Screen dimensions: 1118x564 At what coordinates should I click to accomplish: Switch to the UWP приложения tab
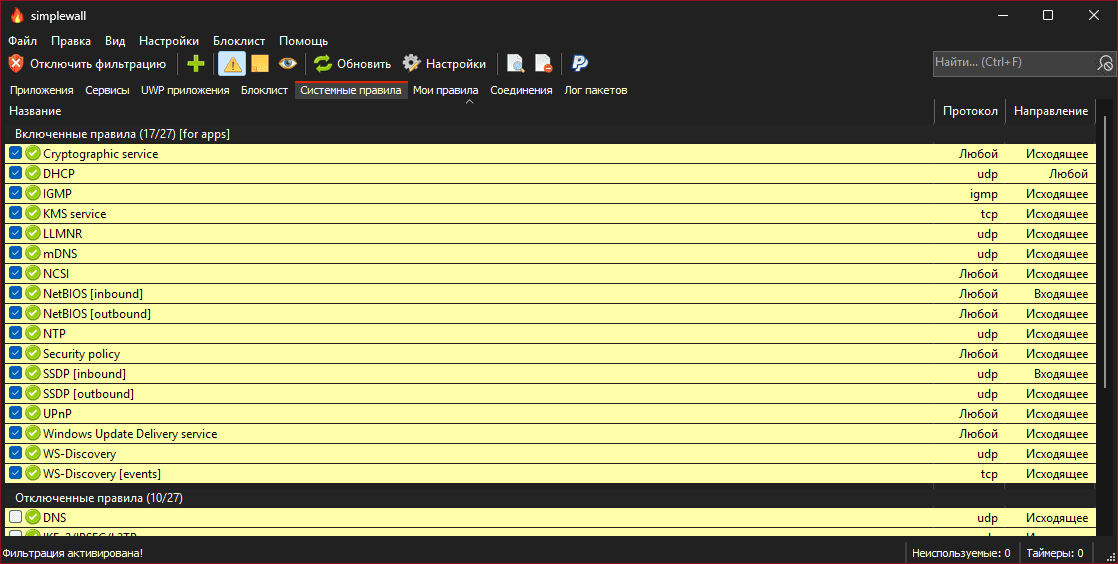pyautogui.click(x=185, y=90)
